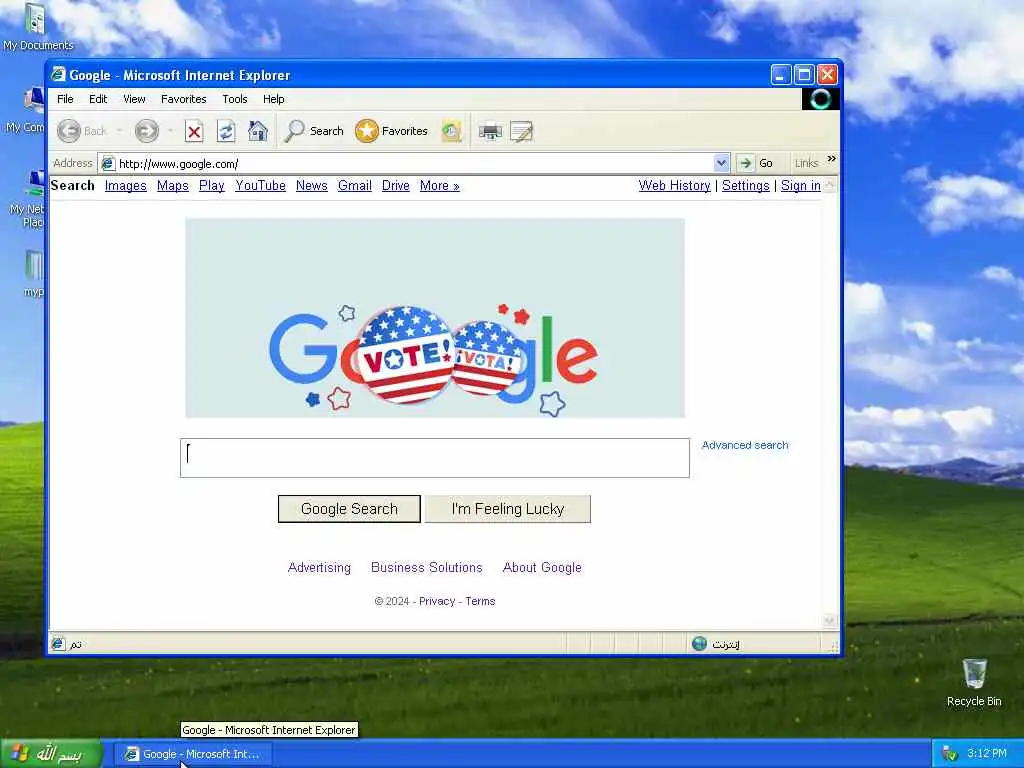Expand the Forward button history dropdown

click(170, 131)
